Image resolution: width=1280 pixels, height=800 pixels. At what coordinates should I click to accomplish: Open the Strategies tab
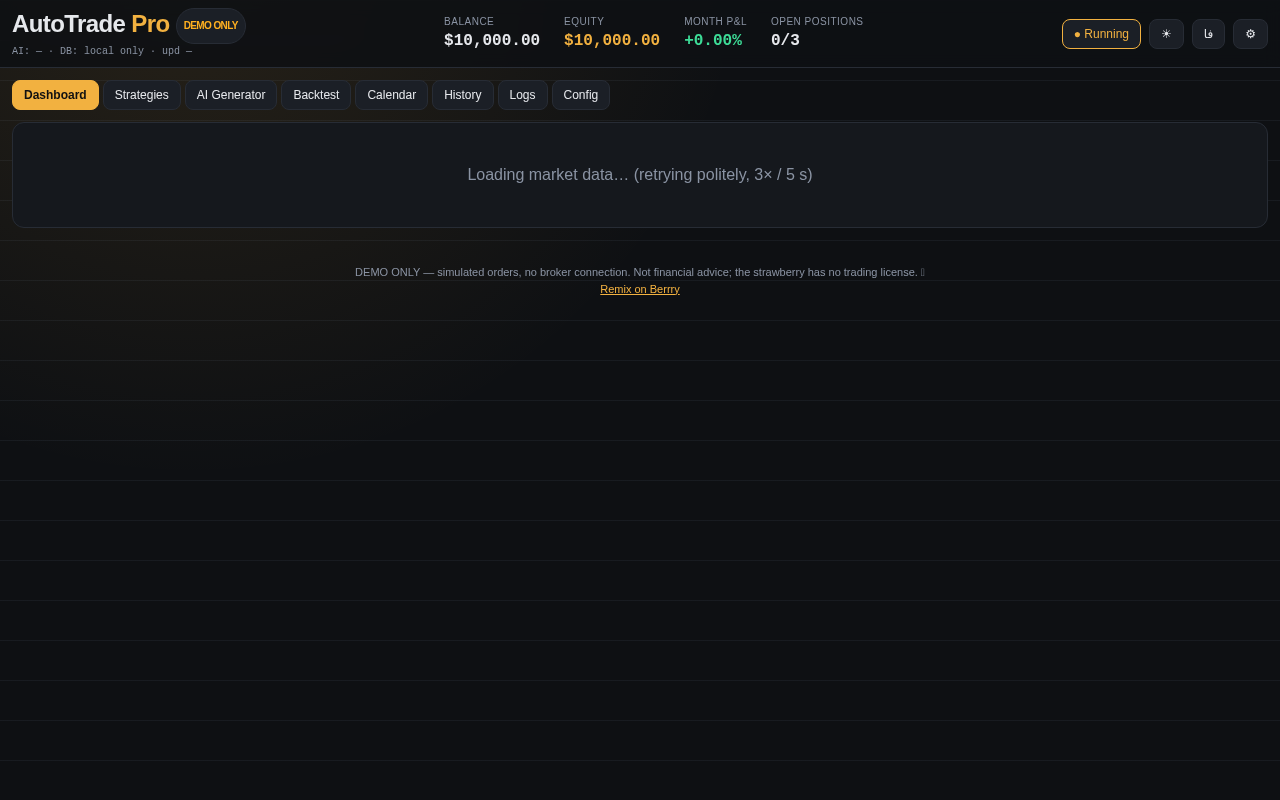tap(142, 95)
